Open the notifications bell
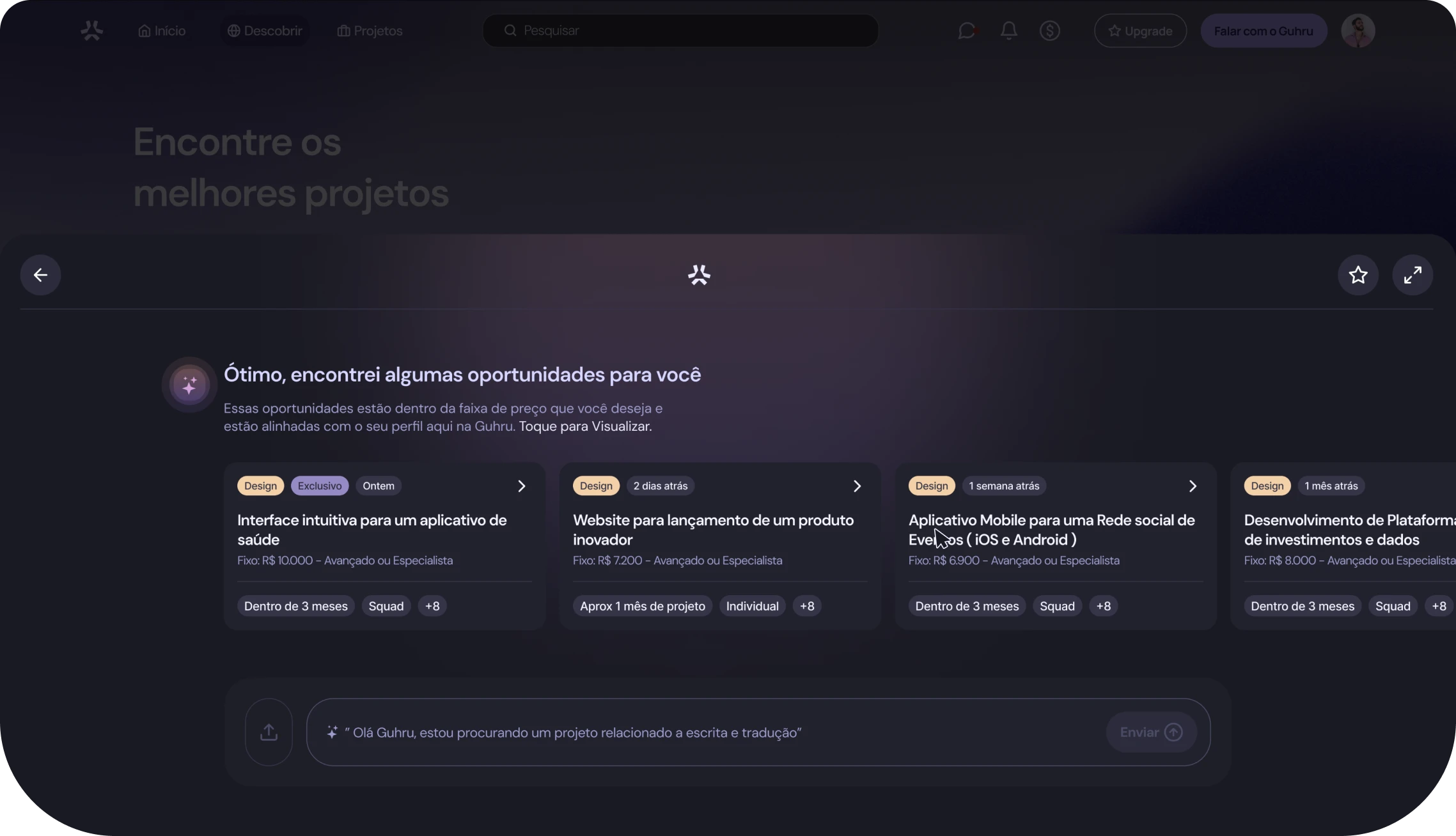The width and height of the screenshot is (1456, 836). (1008, 31)
